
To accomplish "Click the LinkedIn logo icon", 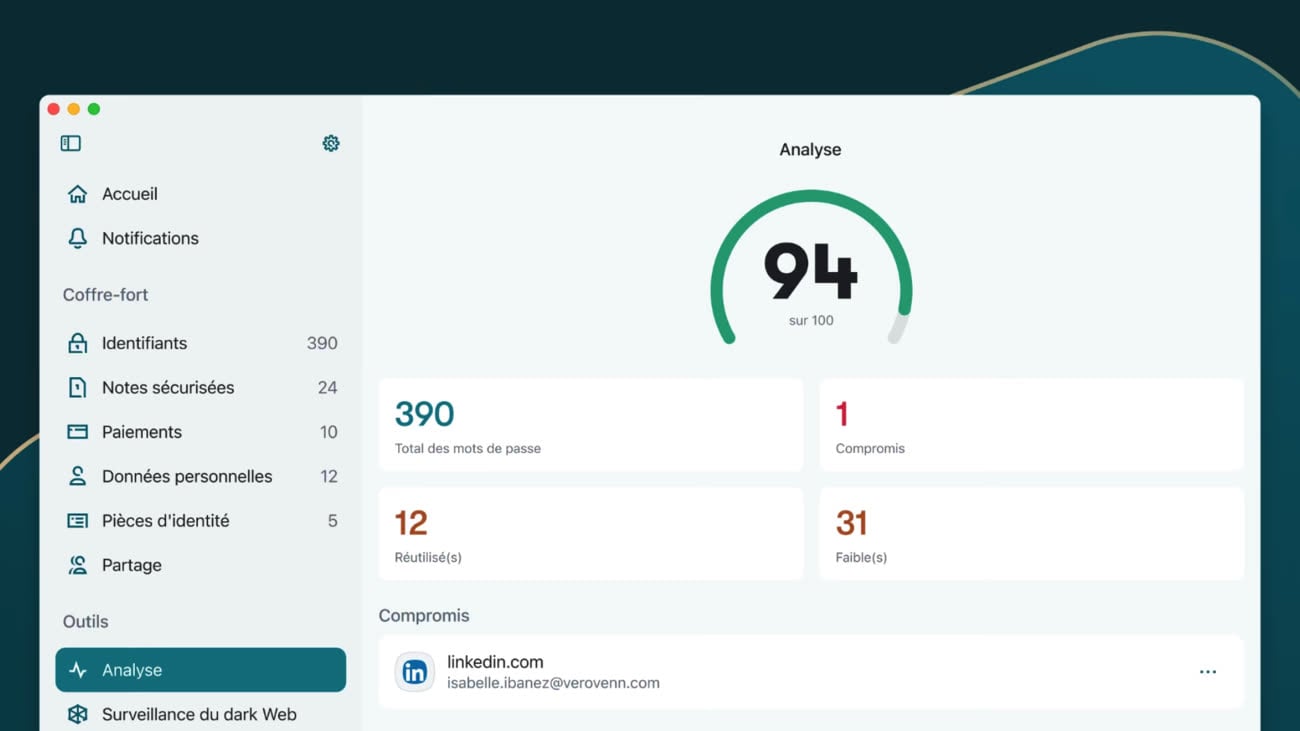I will point(414,672).
